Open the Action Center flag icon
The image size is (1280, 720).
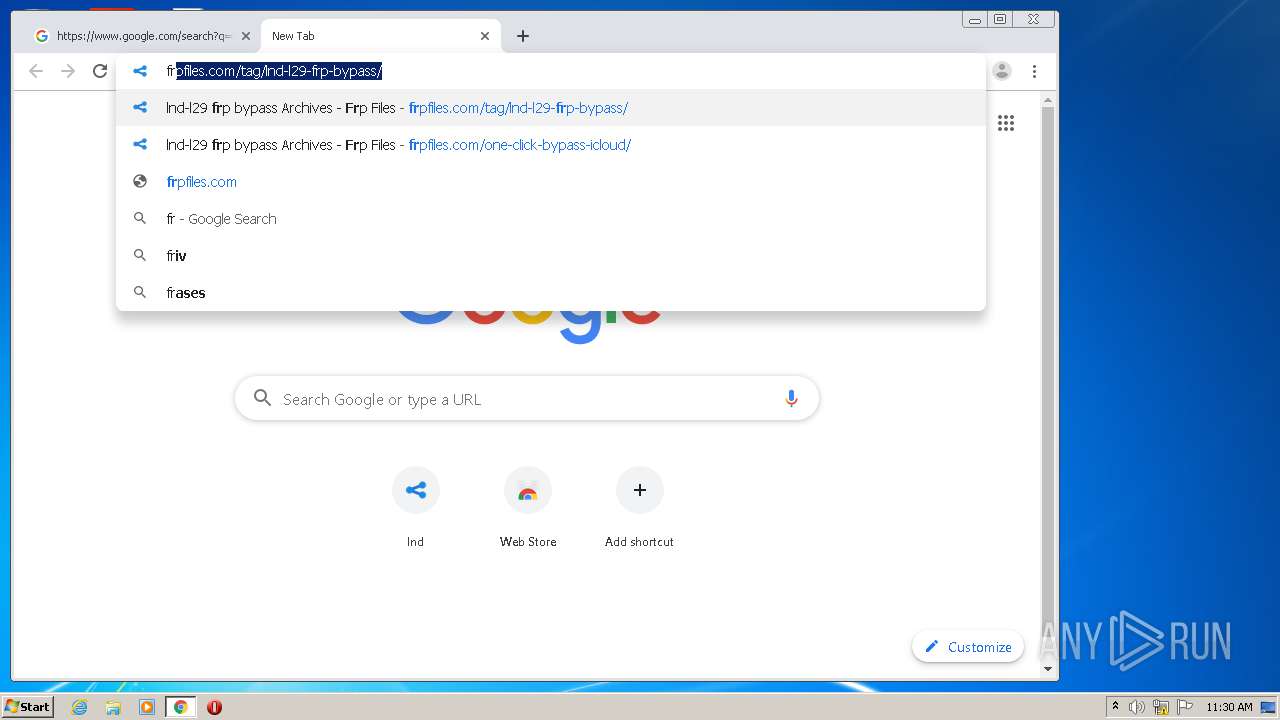(1185, 707)
